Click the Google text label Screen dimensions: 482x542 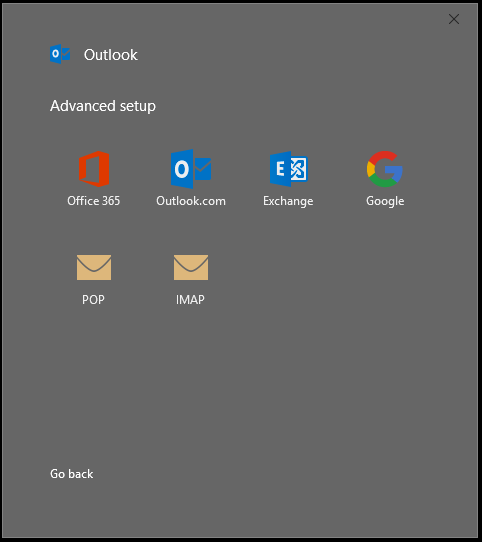[385, 201]
